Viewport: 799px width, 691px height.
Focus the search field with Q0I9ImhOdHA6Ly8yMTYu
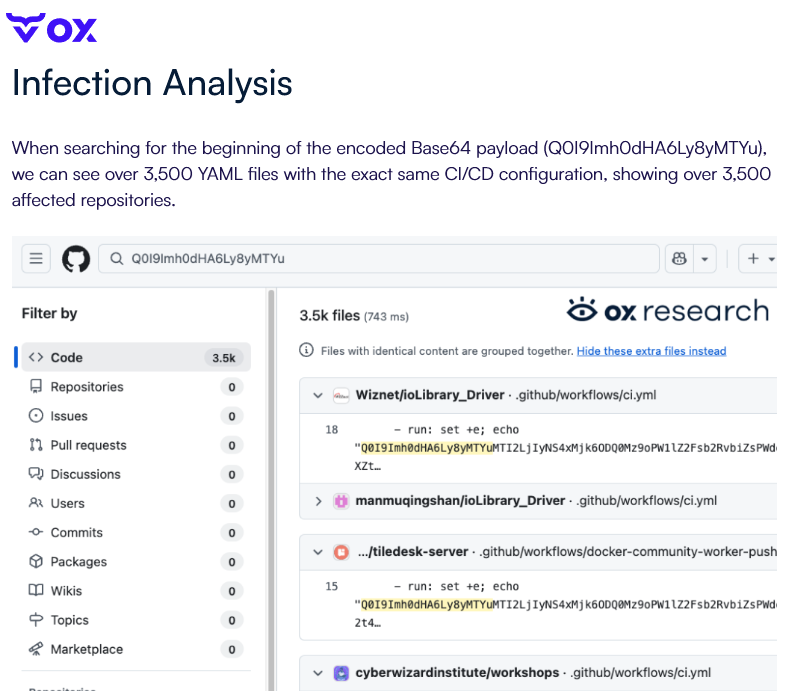click(379, 259)
